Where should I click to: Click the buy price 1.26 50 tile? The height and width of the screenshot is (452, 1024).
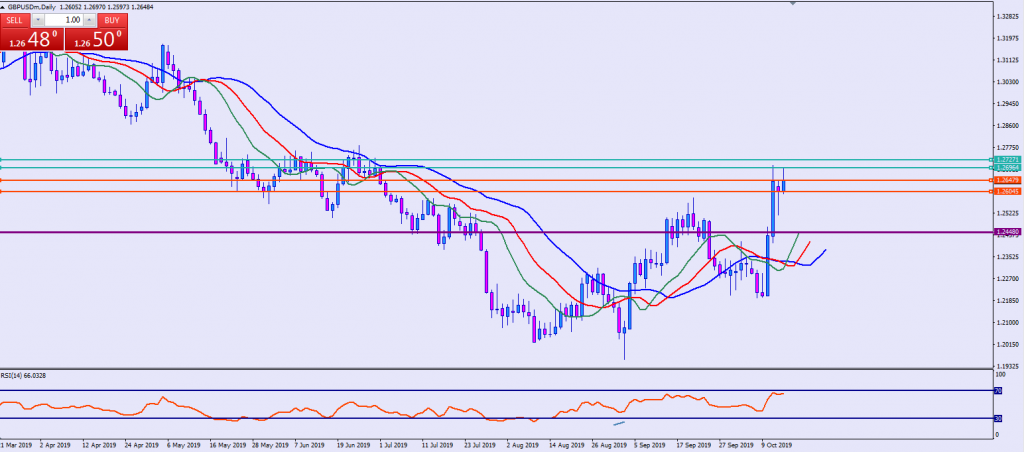pos(95,39)
